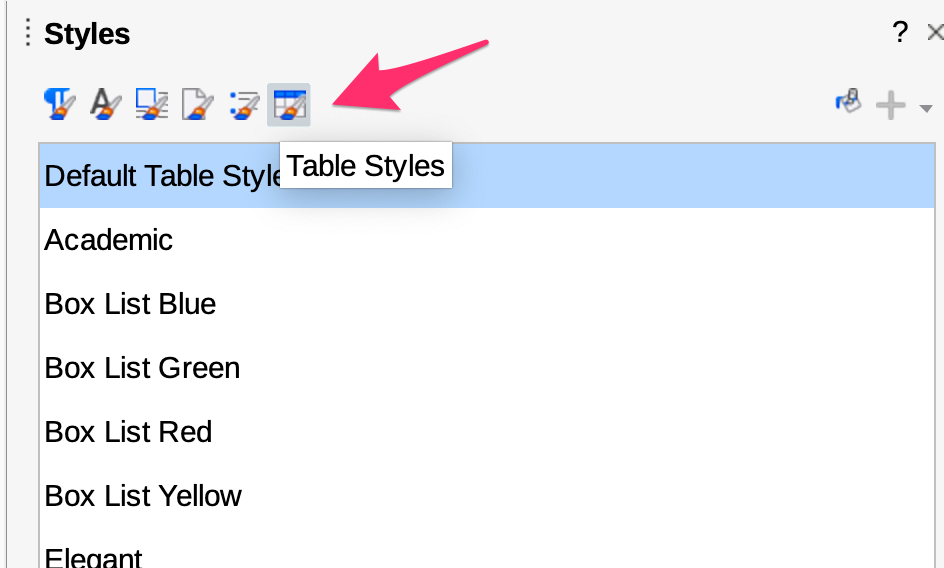Open the List Styles category

pos(243,103)
